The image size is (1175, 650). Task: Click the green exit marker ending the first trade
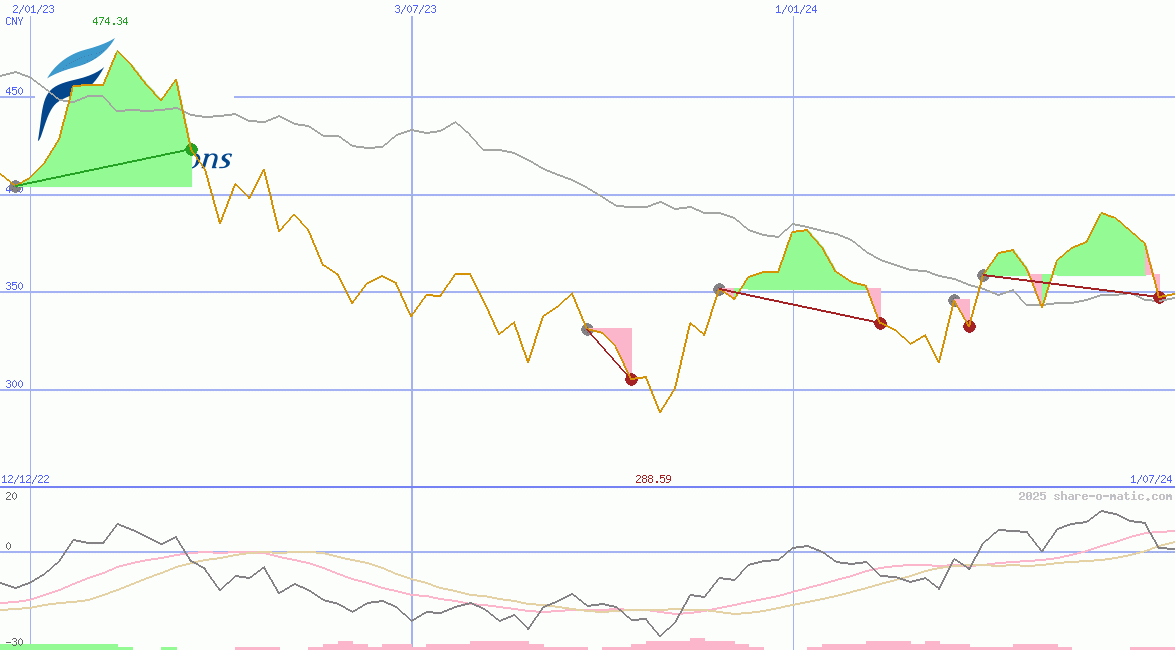point(192,150)
